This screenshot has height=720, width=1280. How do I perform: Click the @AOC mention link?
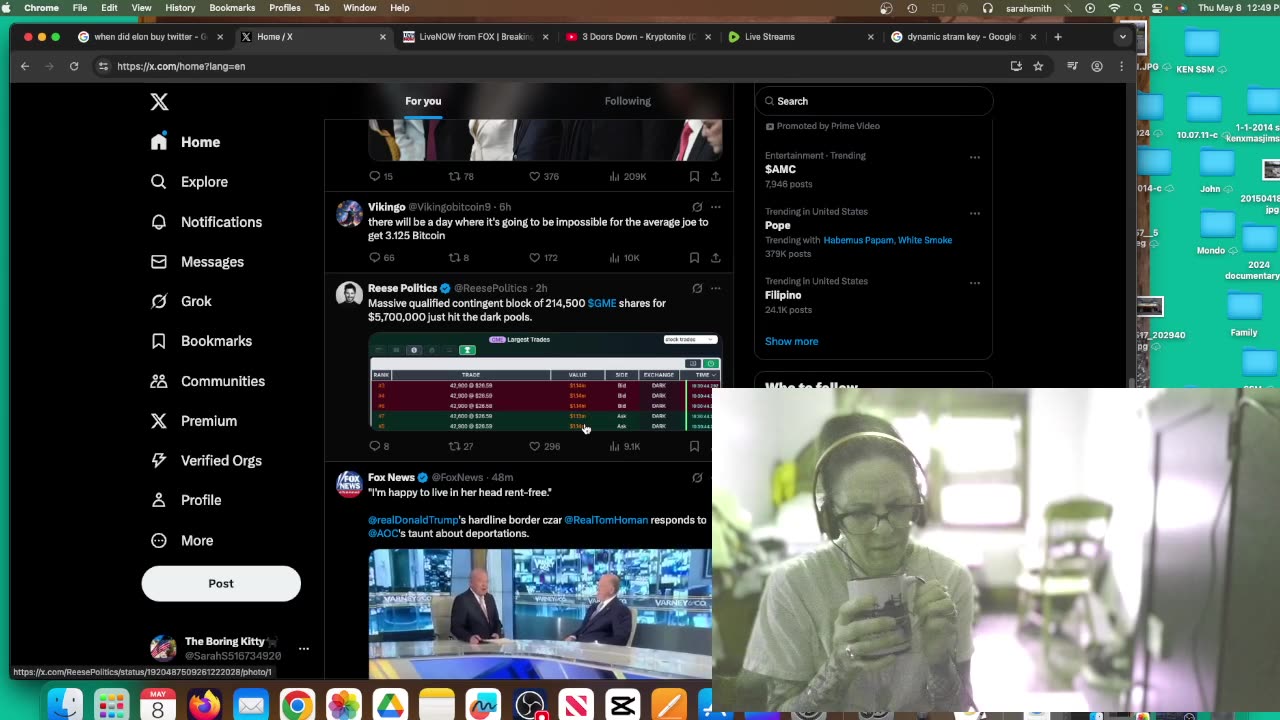(384, 534)
